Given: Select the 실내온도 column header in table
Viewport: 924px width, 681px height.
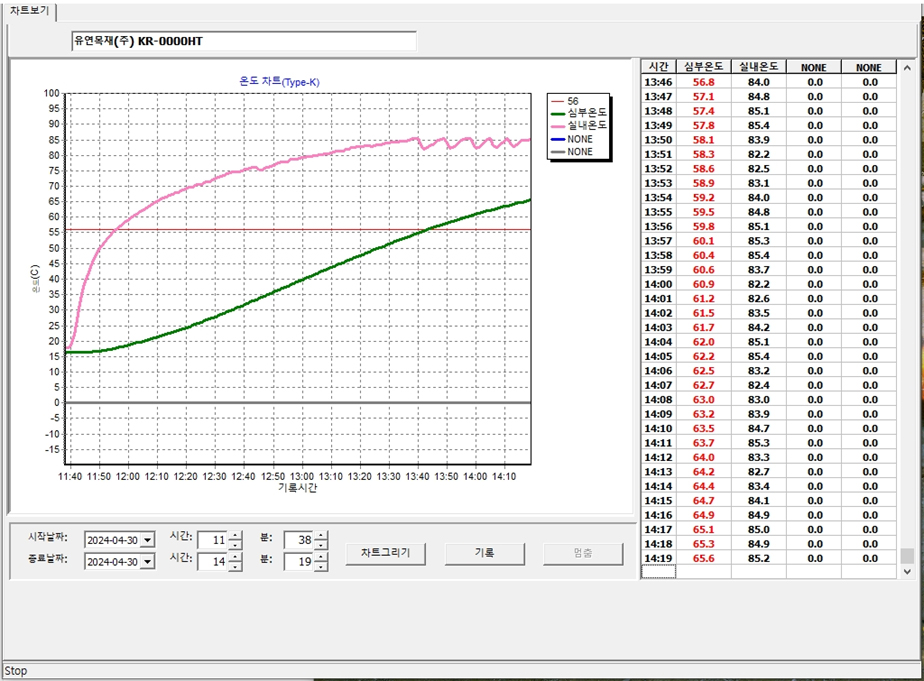Looking at the screenshot, I should (759, 66).
